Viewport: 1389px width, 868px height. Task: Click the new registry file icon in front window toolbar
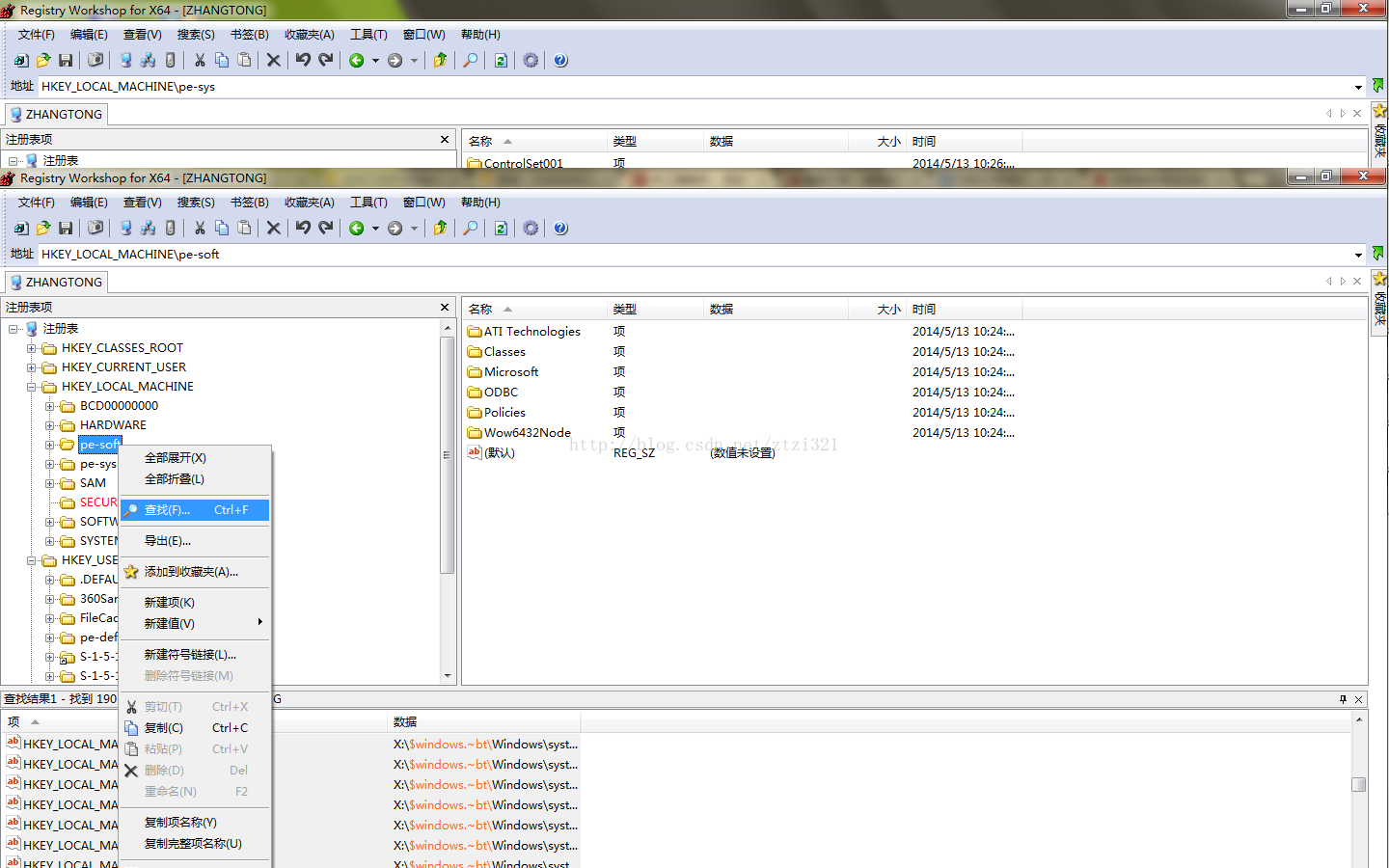20,228
